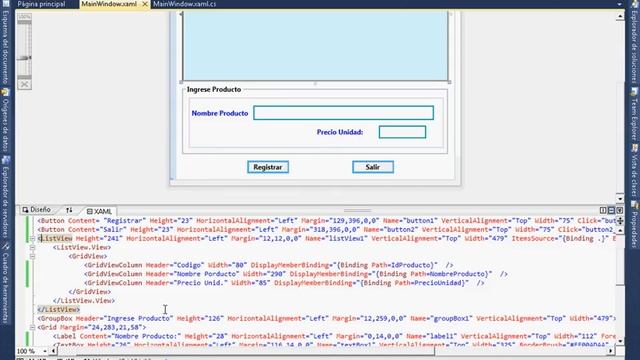
Task: Switch to the MainWindow.xaml.cs tab
Action: click(x=185, y=4)
